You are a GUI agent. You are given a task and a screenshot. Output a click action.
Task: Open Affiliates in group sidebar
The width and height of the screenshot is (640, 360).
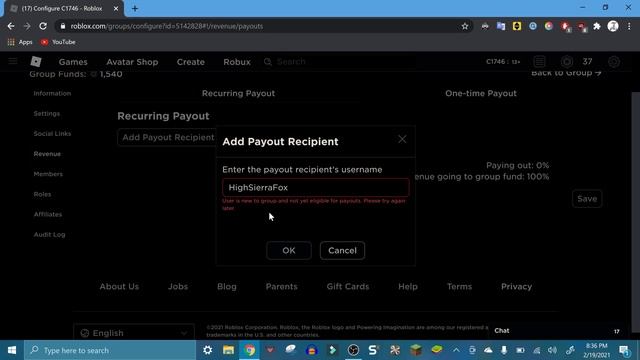48,214
